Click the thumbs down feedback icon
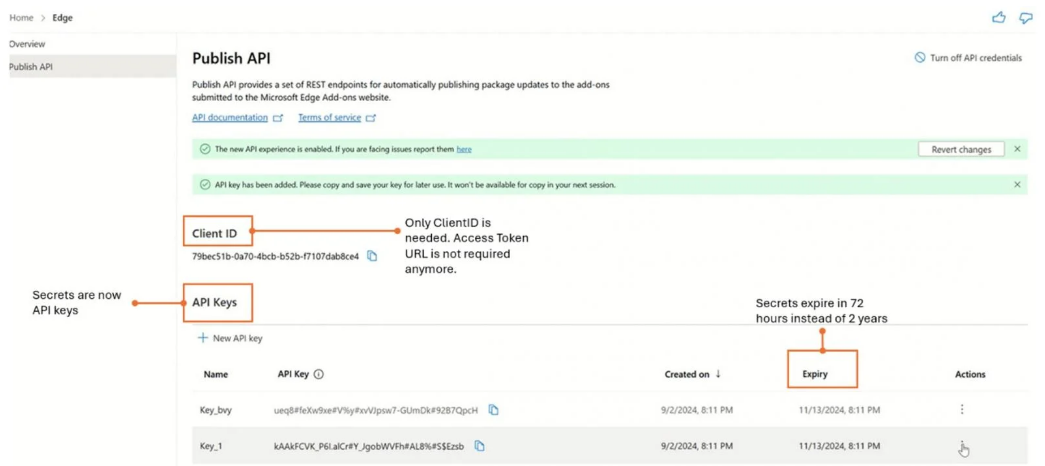 click(1026, 18)
